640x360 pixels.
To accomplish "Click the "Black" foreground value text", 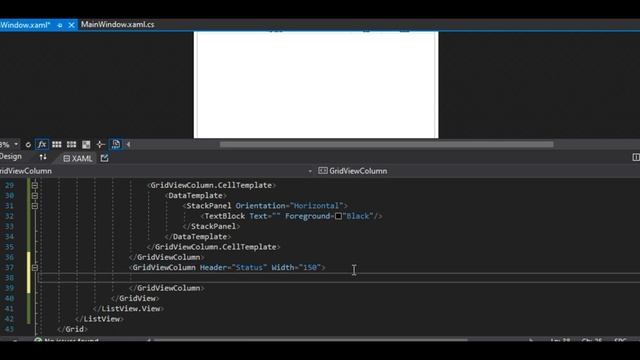I will pyautogui.click(x=358, y=216).
